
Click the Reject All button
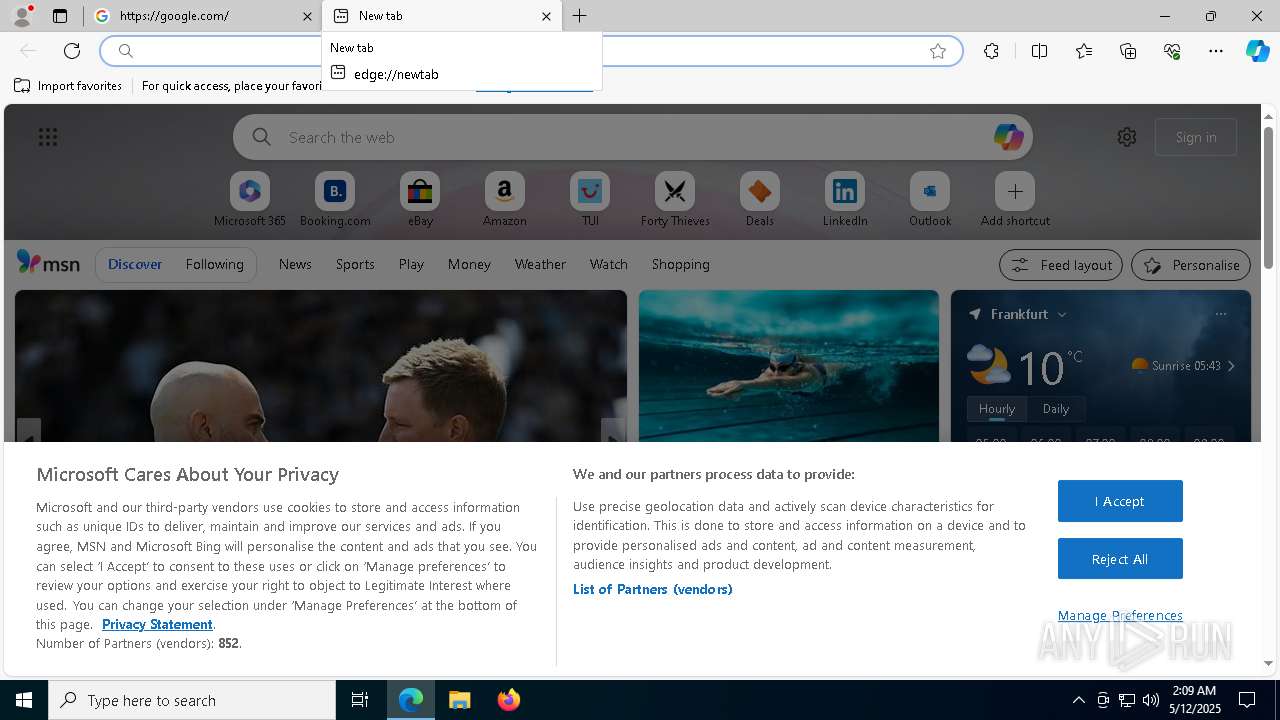tap(1120, 559)
